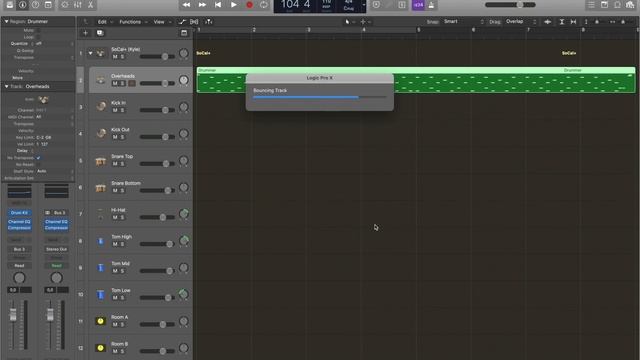
Task: Click the Tom Low pan knob
Action: tap(184, 294)
